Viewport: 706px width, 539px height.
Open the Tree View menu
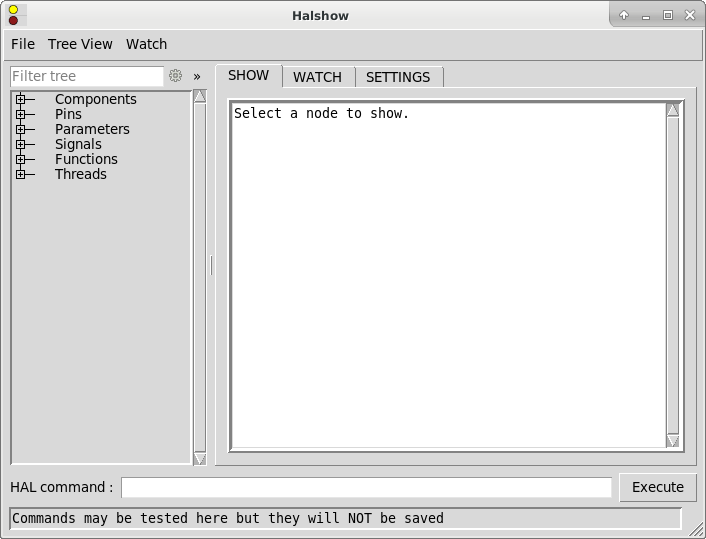[80, 44]
